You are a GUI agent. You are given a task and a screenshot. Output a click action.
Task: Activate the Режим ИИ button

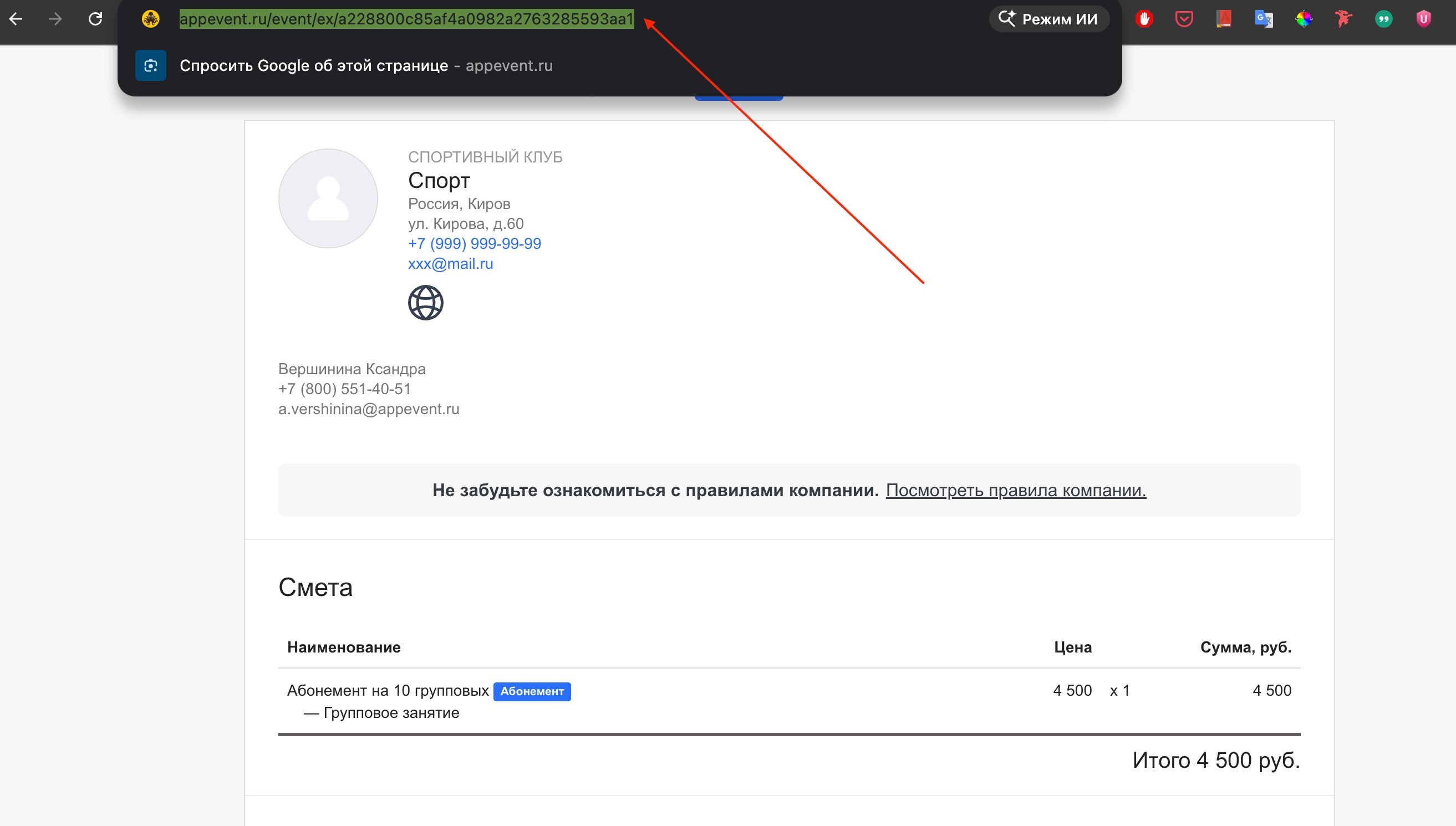tap(1049, 19)
